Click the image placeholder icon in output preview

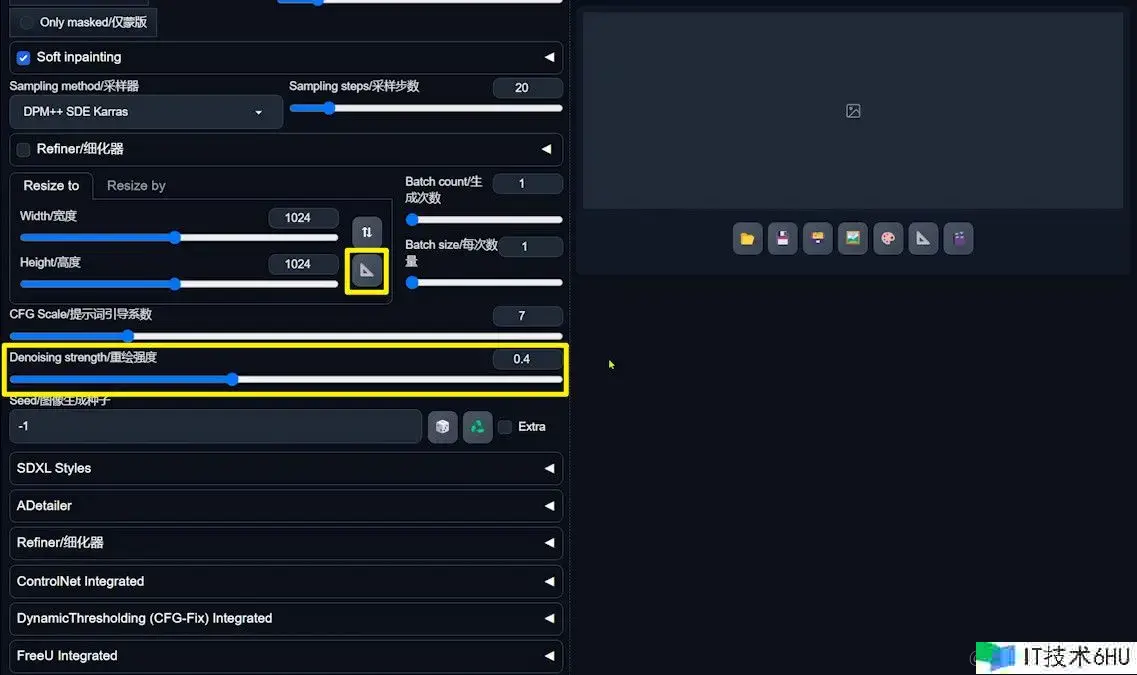pyautogui.click(x=853, y=111)
